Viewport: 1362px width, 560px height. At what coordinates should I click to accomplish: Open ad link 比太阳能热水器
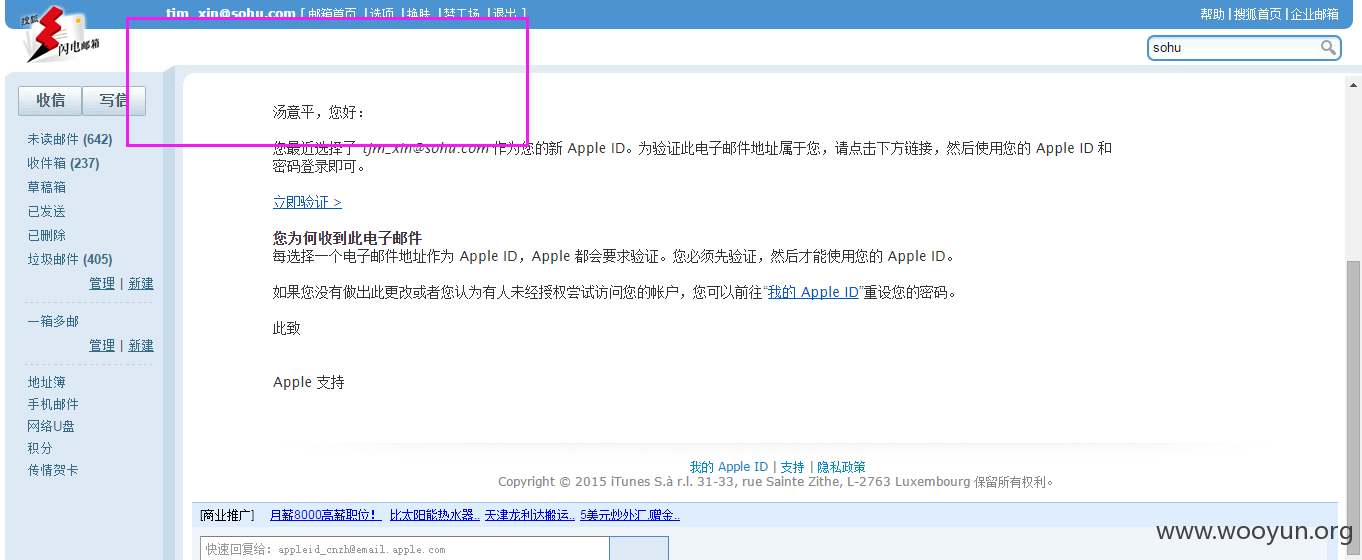click(x=434, y=515)
